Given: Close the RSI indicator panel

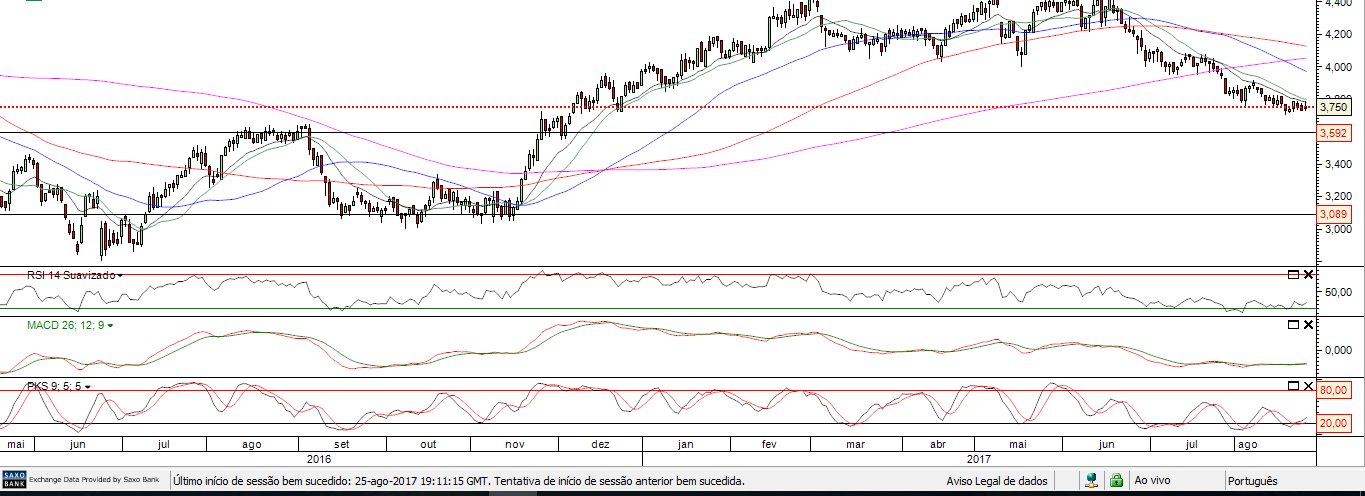Looking at the screenshot, I should 1308,274.
